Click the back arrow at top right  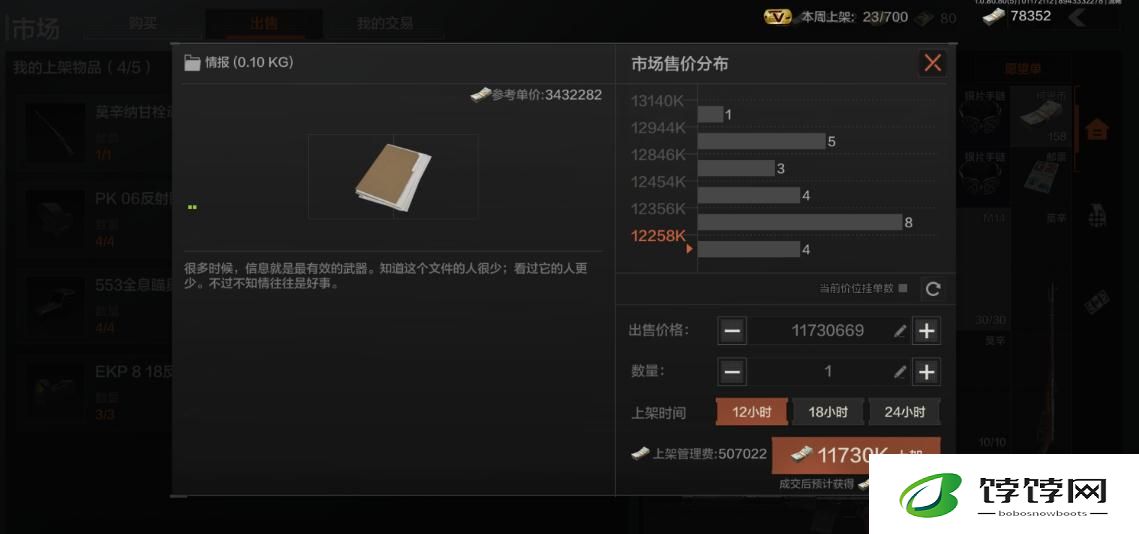1077,17
